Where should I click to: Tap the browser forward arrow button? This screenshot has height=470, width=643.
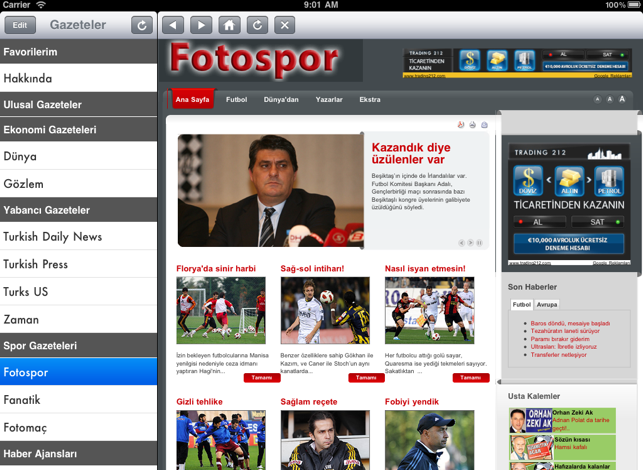tap(201, 25)
